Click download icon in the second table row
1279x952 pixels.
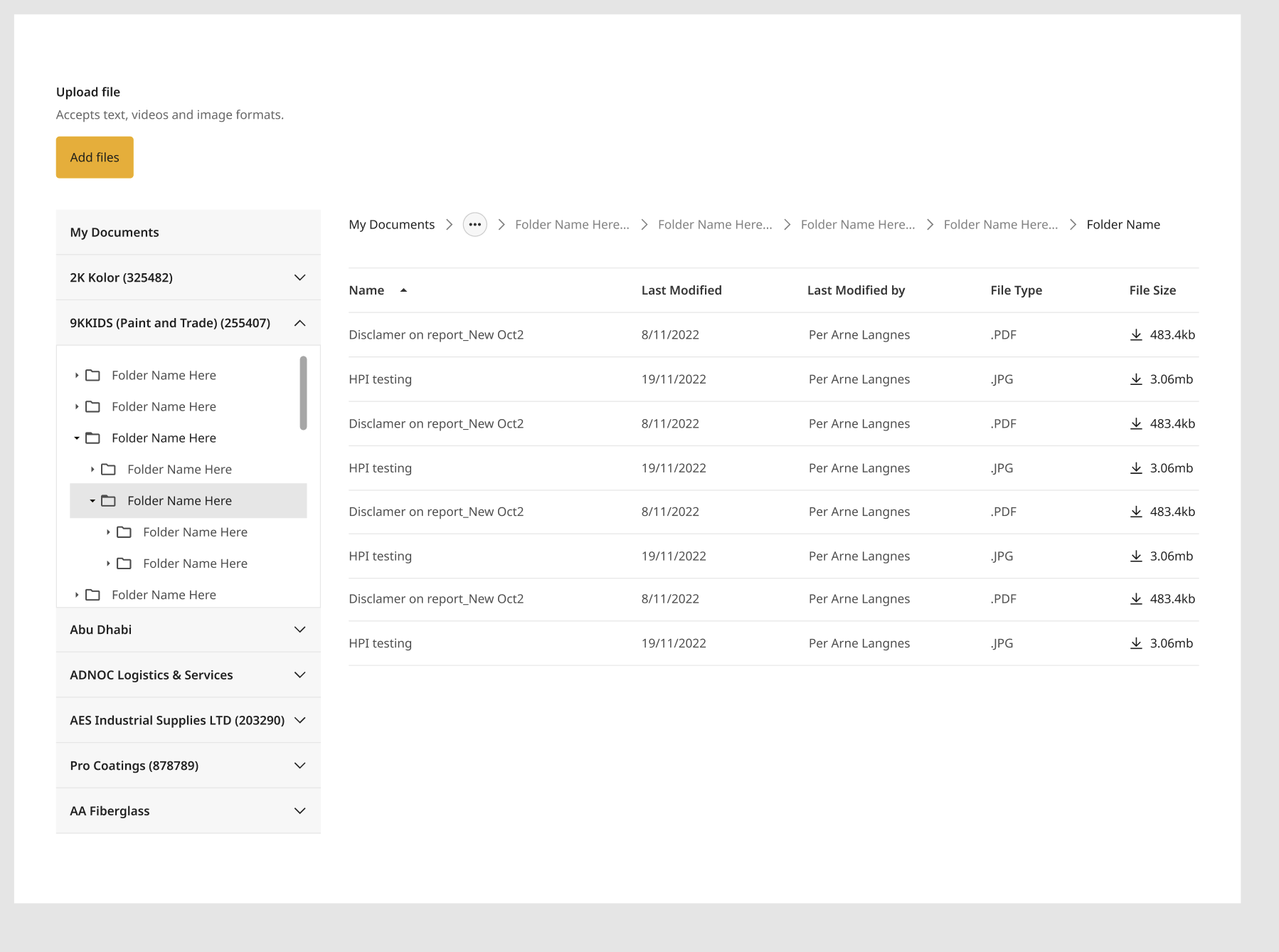1136,379
